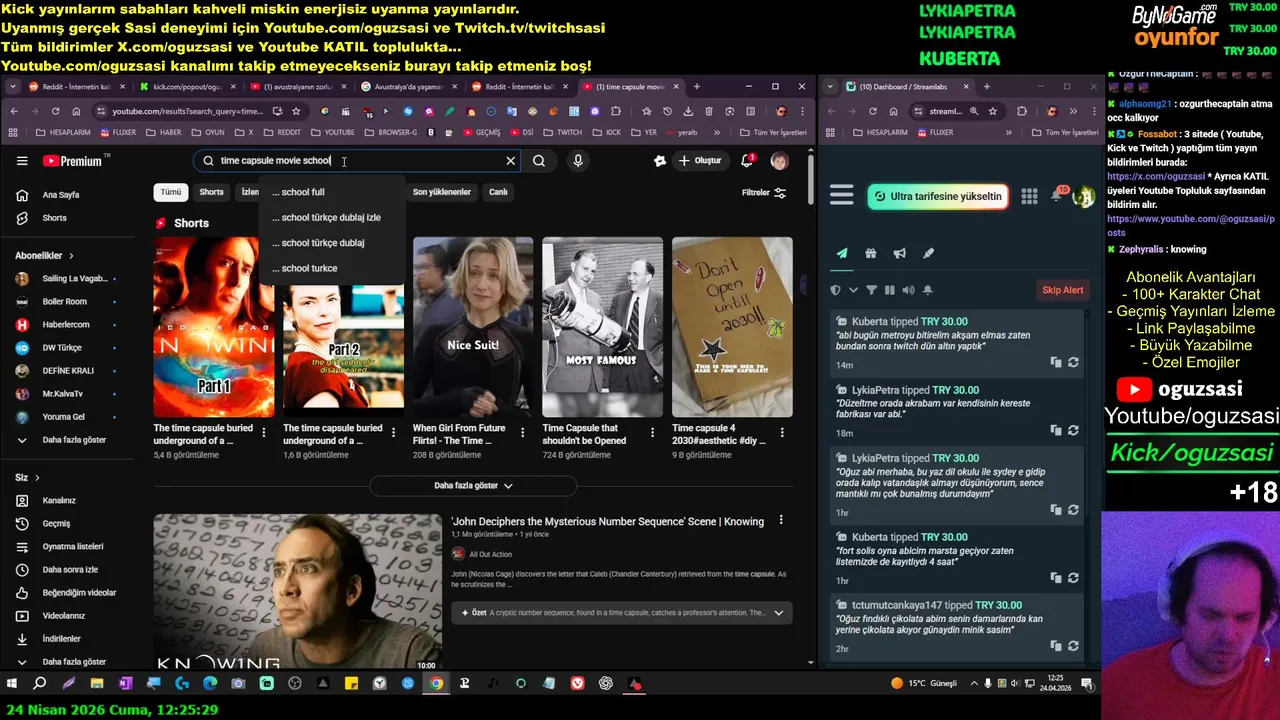Pause the Streamlabs alert queue

[890, 290]
